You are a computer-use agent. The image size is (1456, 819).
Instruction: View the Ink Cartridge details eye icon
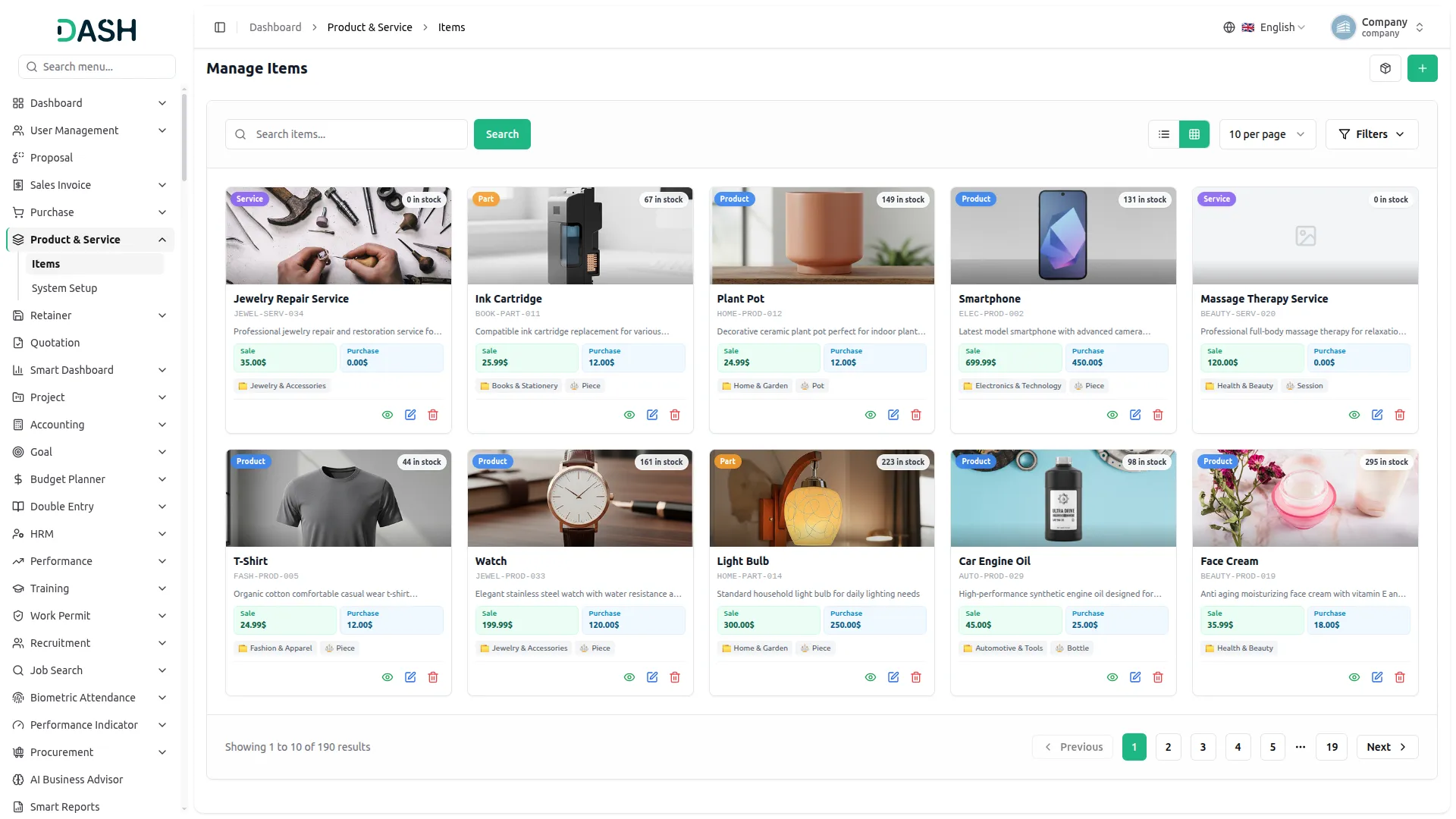[x=629, y=415]
